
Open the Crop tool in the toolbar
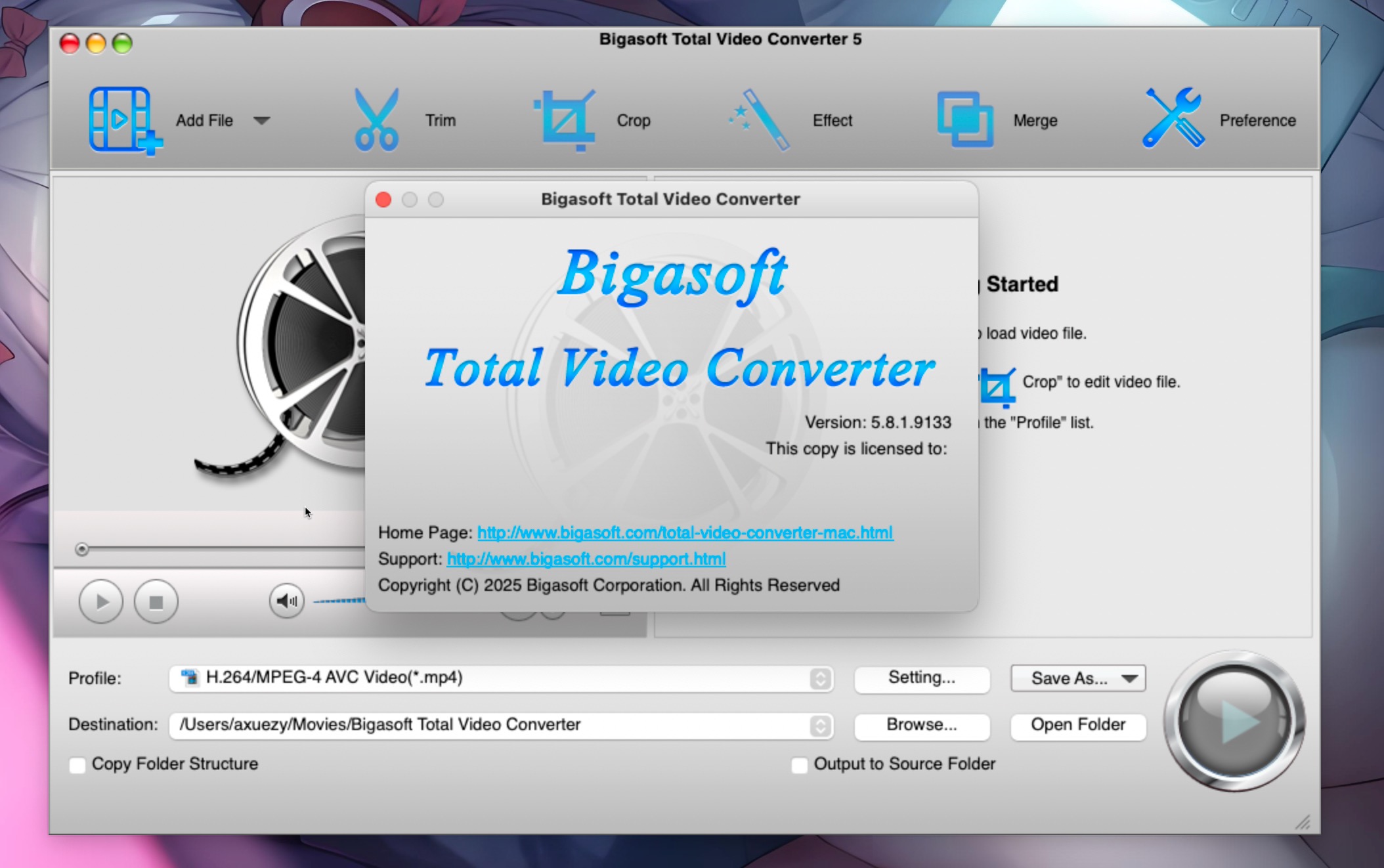coord(566,120)
